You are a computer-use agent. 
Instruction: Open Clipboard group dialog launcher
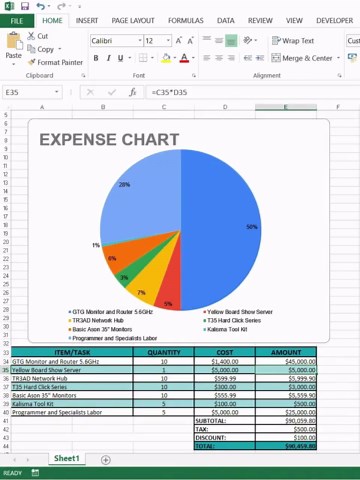(83, 76)
